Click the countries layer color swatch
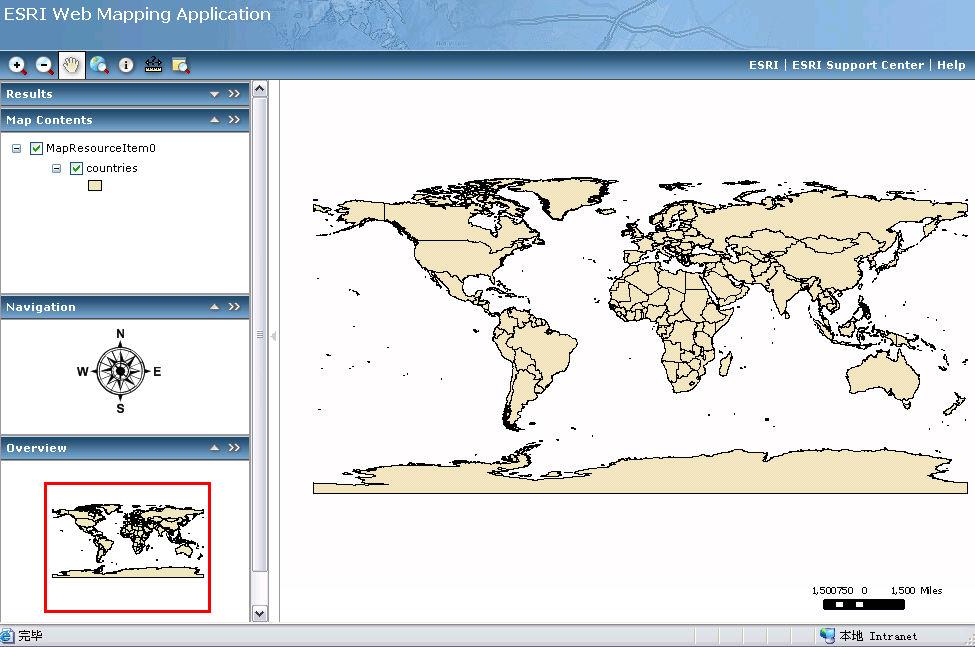975x647 pixels. pyautogui.click(x=95, y=185)
